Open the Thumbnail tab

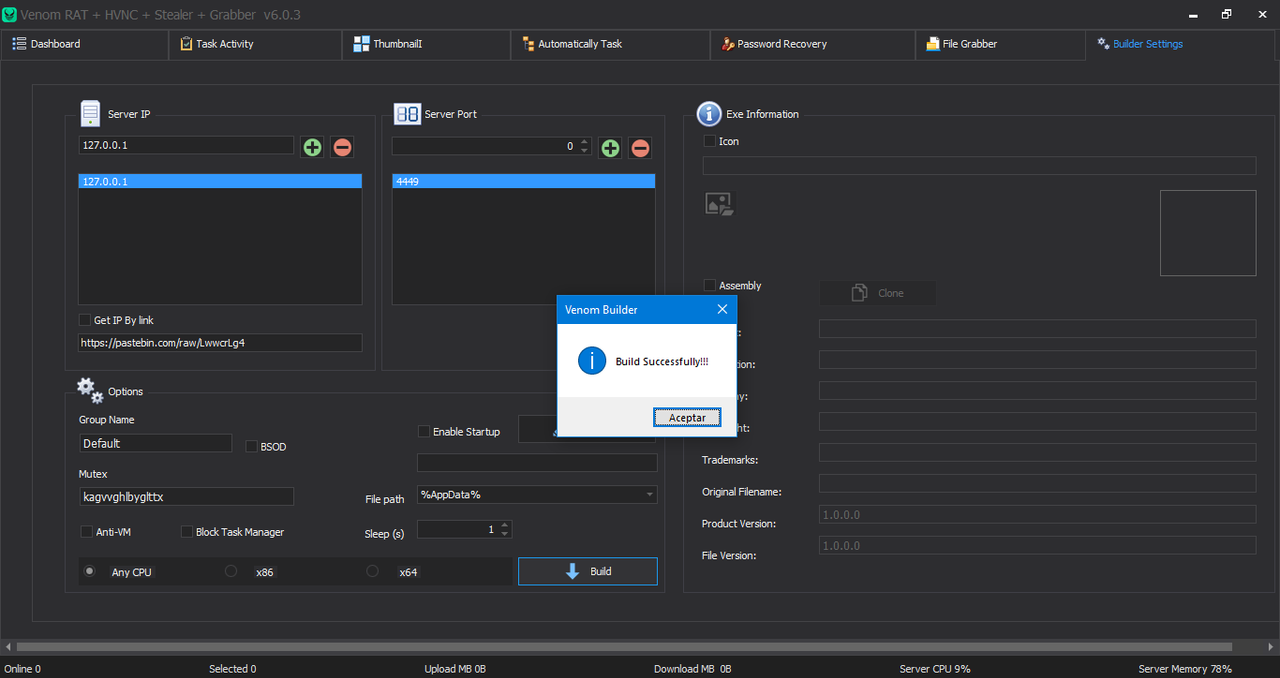click(426, 44)
